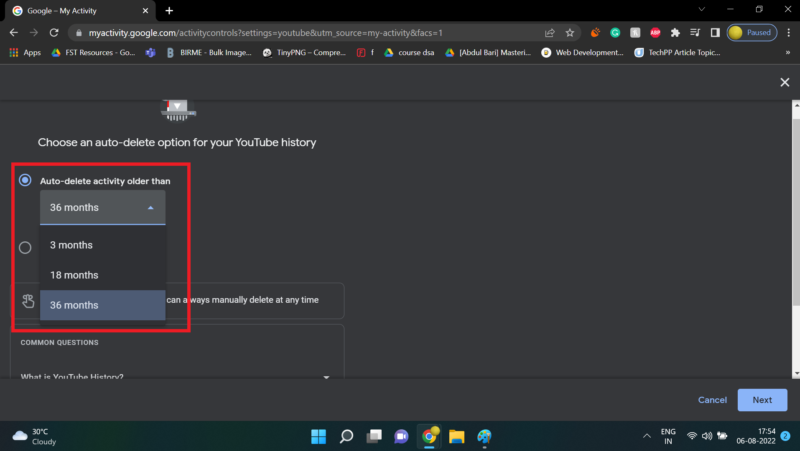The height and width of the screenshot is (451, 800).
Task: Click the Next button
Action: pos(762,400)
